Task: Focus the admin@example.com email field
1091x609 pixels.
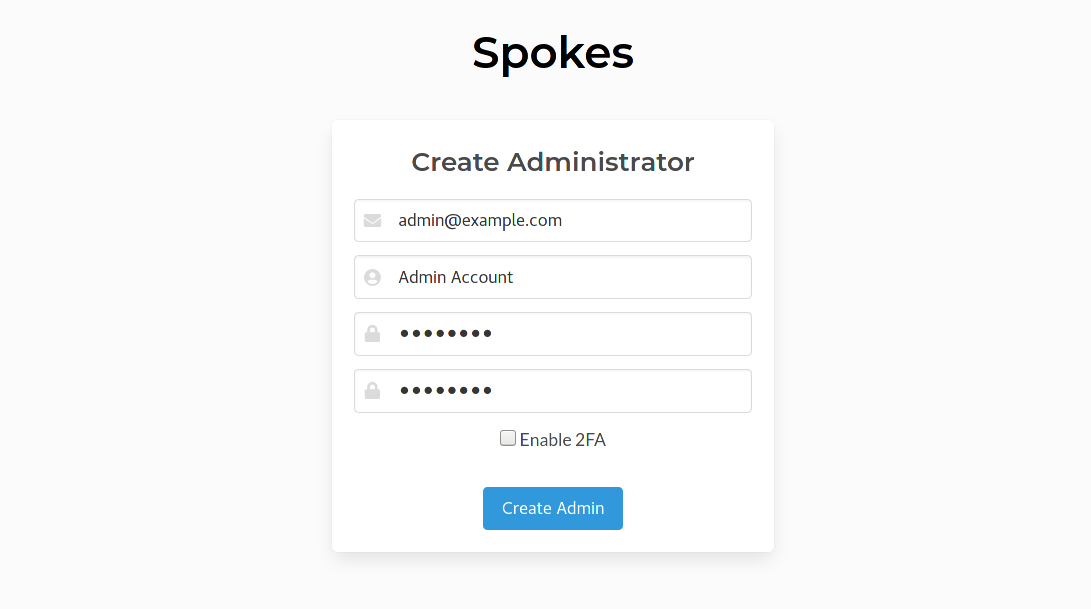Action: 552,221
